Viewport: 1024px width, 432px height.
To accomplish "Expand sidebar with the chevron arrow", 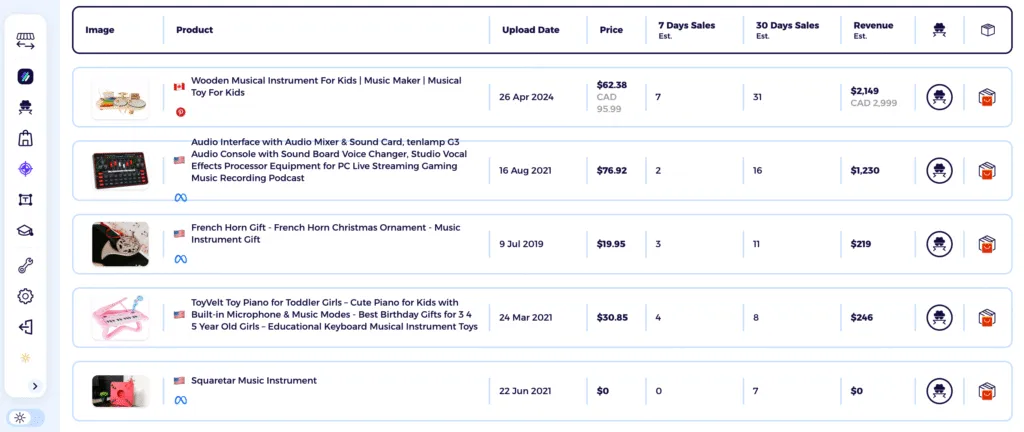I will point(35,386).
